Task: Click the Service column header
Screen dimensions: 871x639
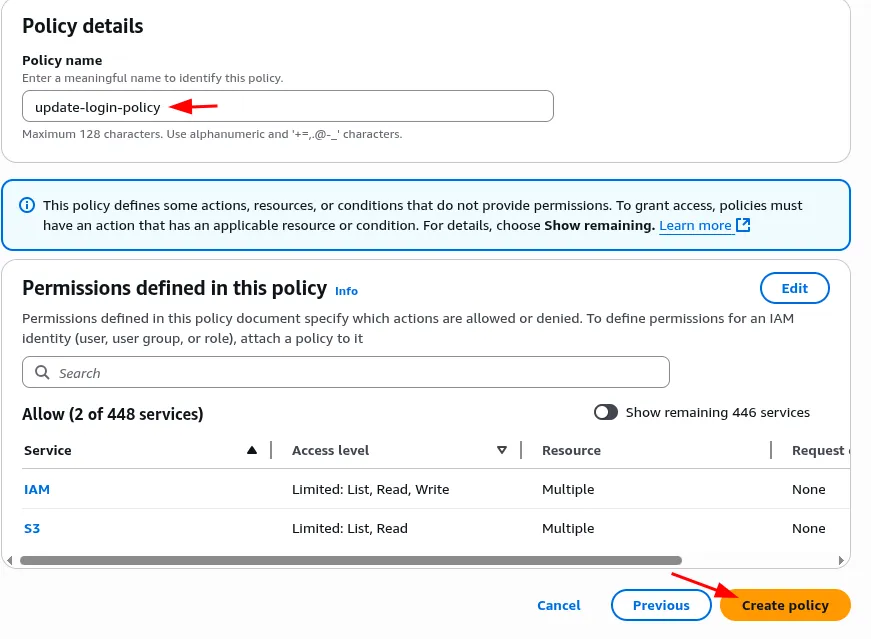Action: click(x=48, y=450)
